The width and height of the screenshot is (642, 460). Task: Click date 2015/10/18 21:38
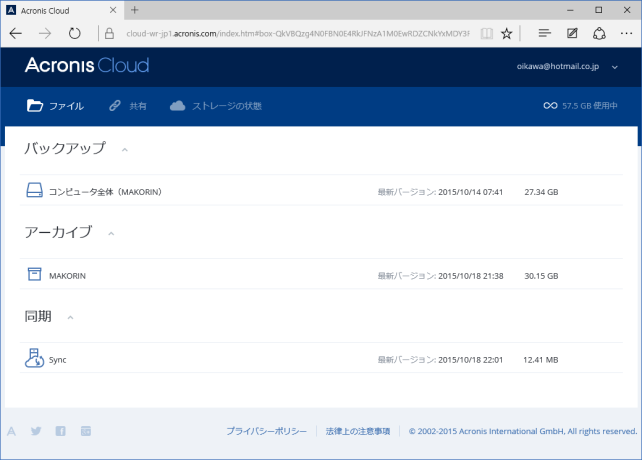click(471, 276)
